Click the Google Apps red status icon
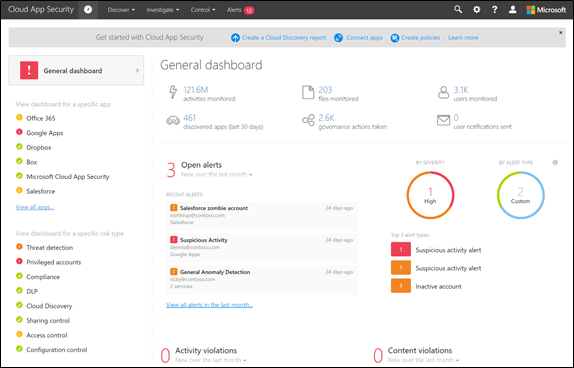This screenshot has width=574, height=368. point(19,132)
